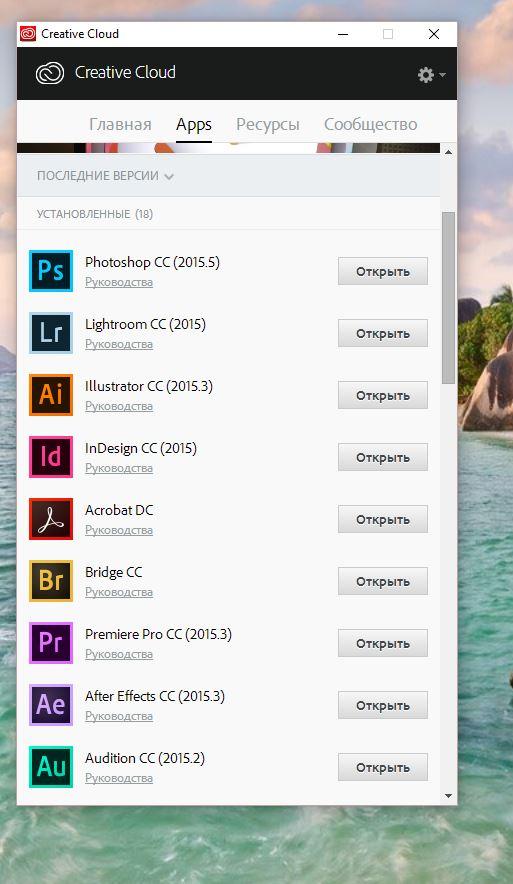Open Lightroom CC with Открыть button
This screenshot has height=884, width=513.
click(383, 333)
